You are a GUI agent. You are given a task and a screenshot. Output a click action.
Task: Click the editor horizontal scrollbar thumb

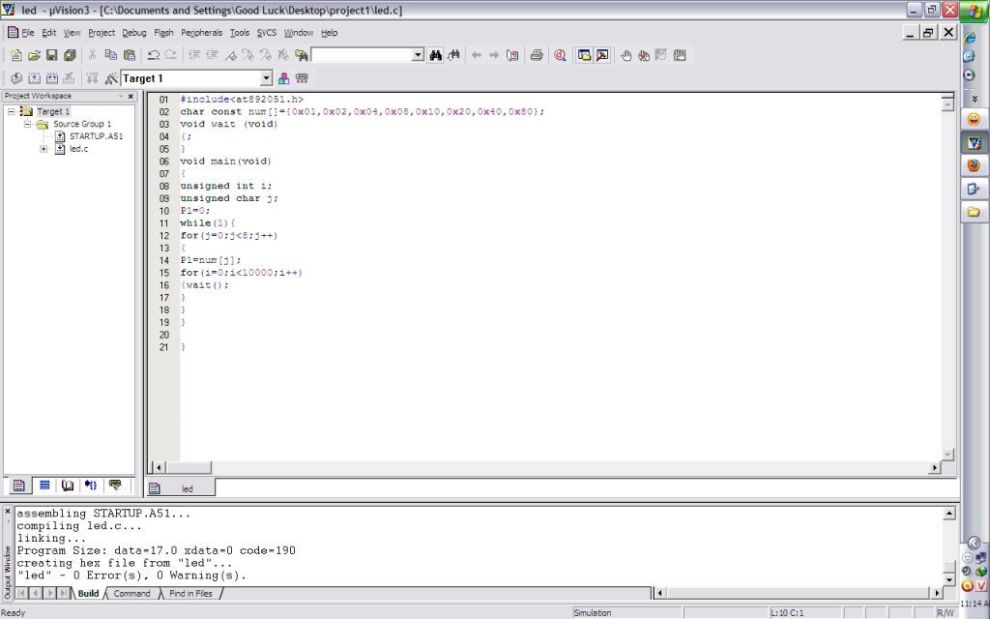(189, 467)
